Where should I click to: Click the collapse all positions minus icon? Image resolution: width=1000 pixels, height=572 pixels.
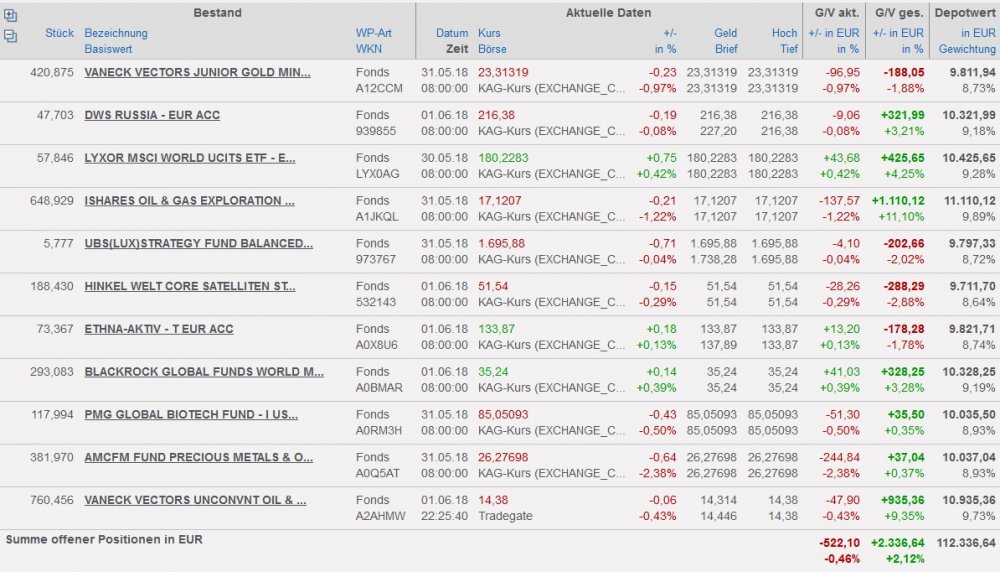(x=10, y=36)
